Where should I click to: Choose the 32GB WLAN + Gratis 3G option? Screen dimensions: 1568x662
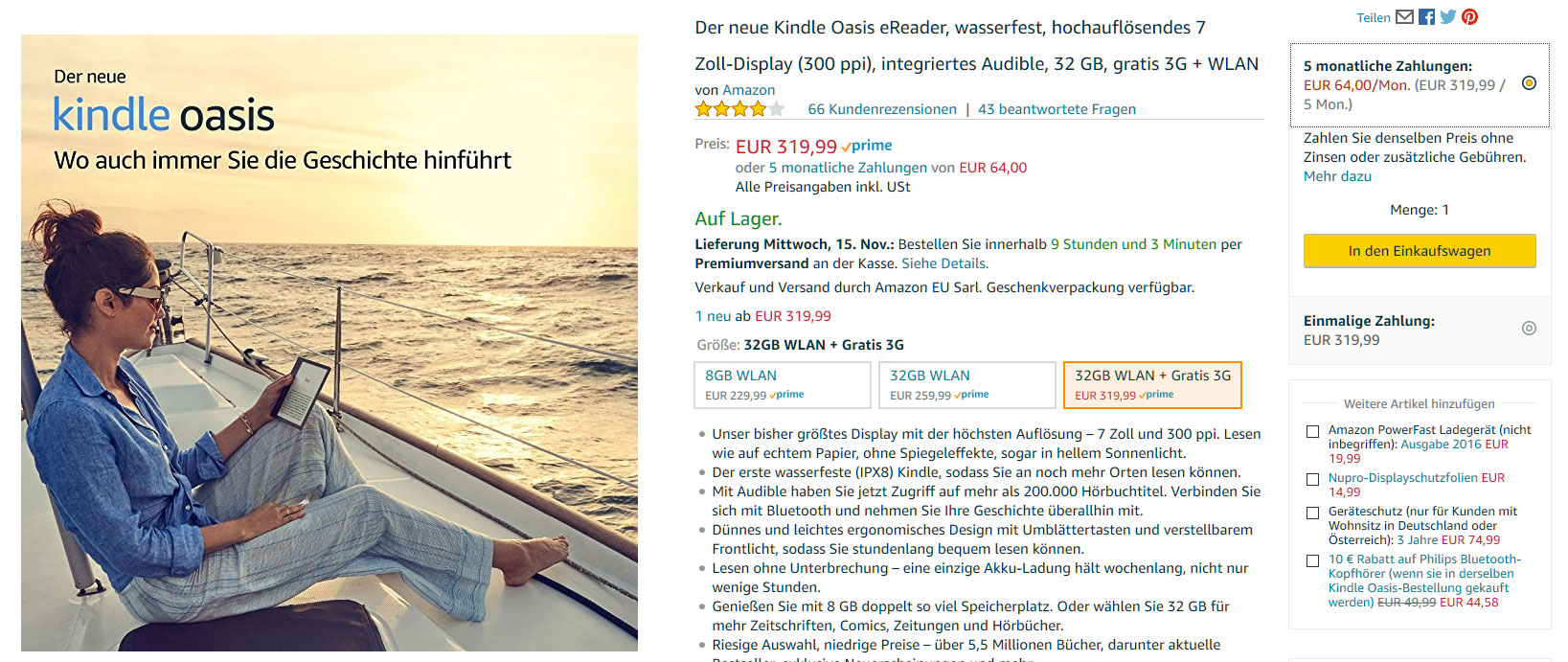tap(1152, 385)
